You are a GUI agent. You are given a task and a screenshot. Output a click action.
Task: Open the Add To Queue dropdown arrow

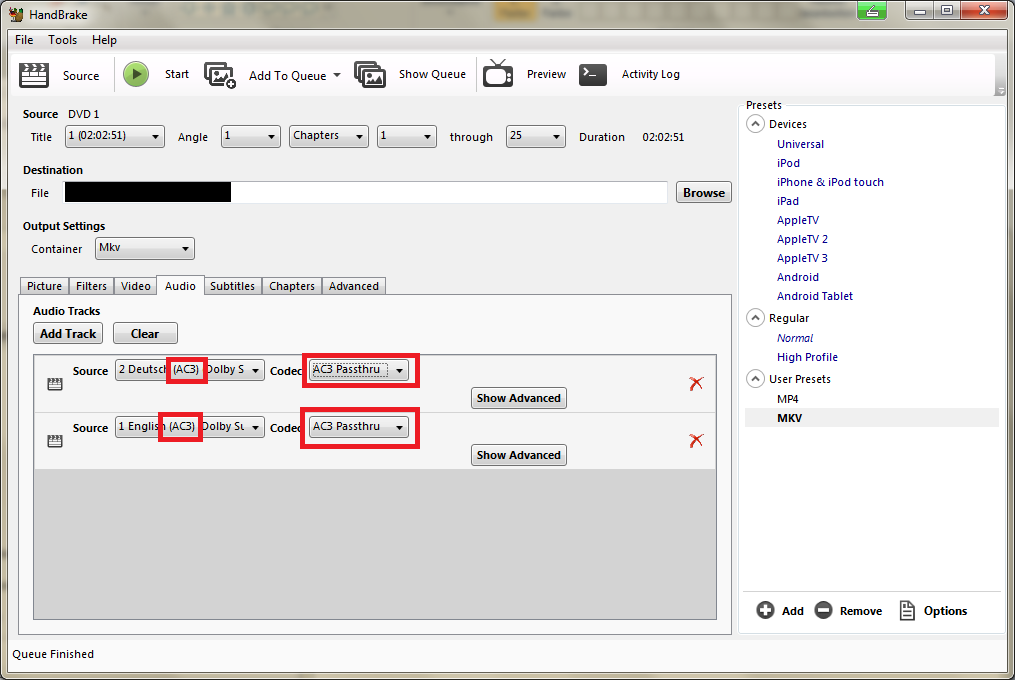coord(337,76)
